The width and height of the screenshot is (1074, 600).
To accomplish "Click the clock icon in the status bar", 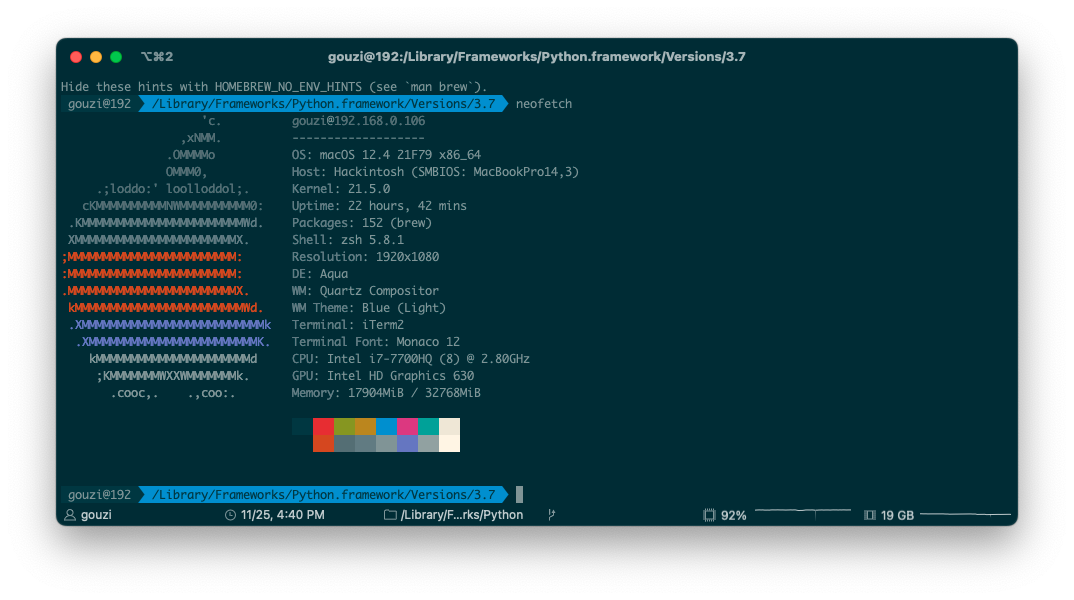I will [x=230, y=515].
